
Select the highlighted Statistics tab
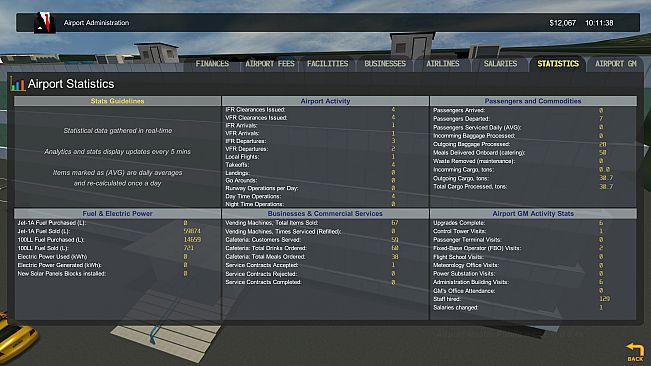click(558, 63)
